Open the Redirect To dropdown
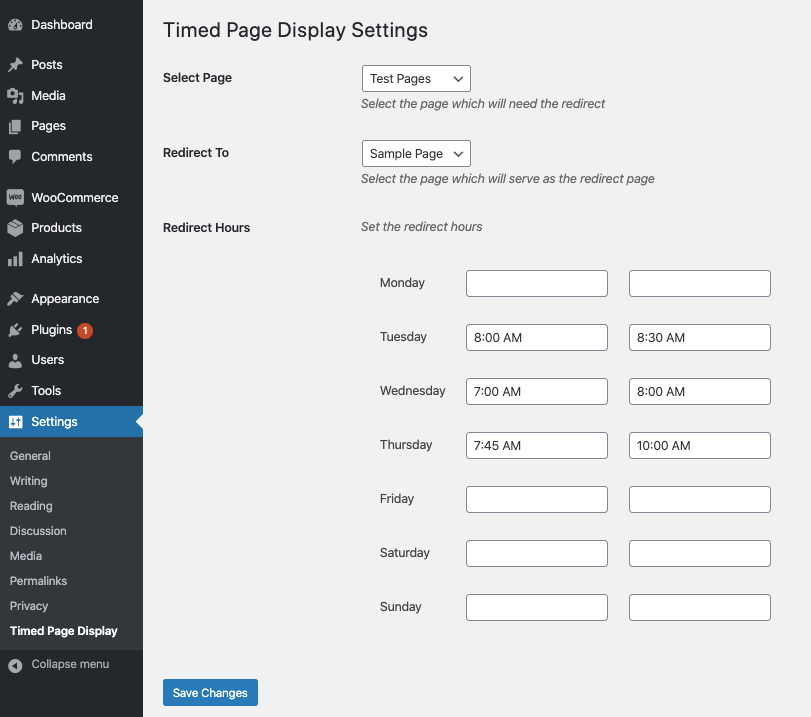The image size is (811, 717). (x=416, y=154)
